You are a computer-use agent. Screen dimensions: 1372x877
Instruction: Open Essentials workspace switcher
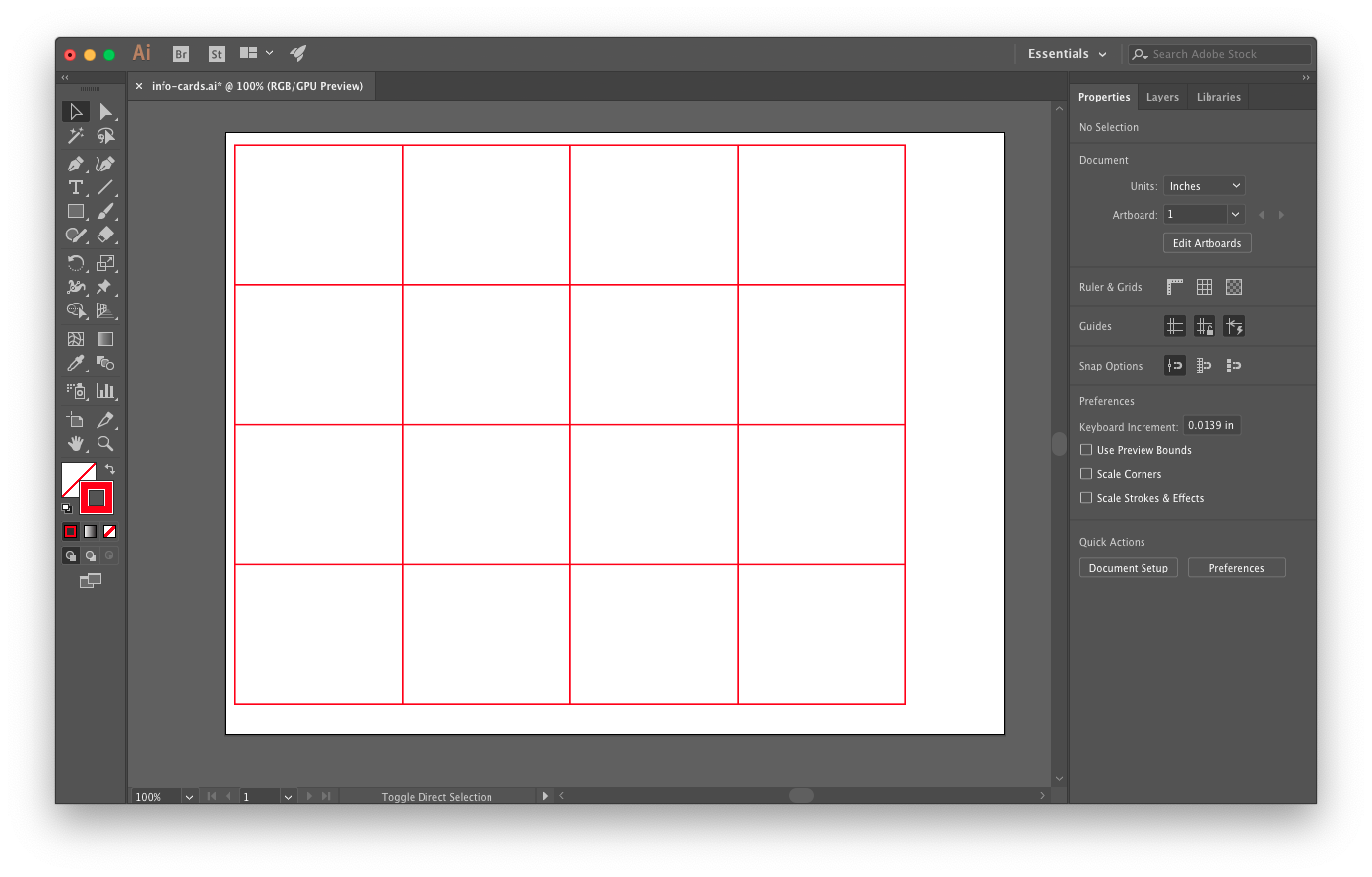pos(1068,54)
